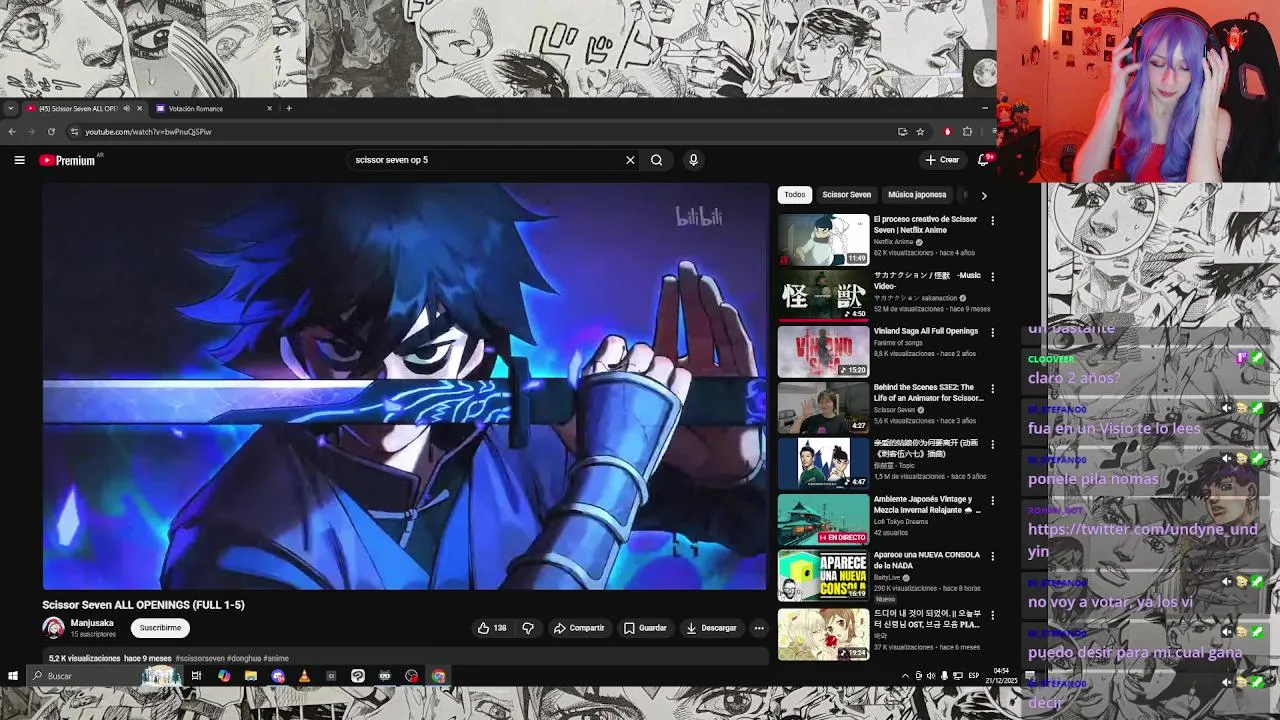
Task: Open the volume control in system tray
Action: [x=931, y=676]
